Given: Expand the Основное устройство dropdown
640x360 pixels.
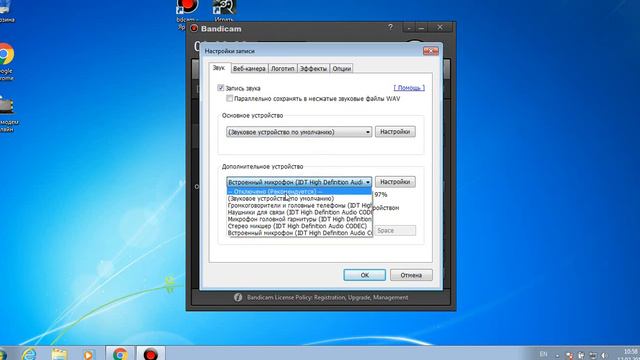Looking at the screenshot, I should tap(299, 132).
